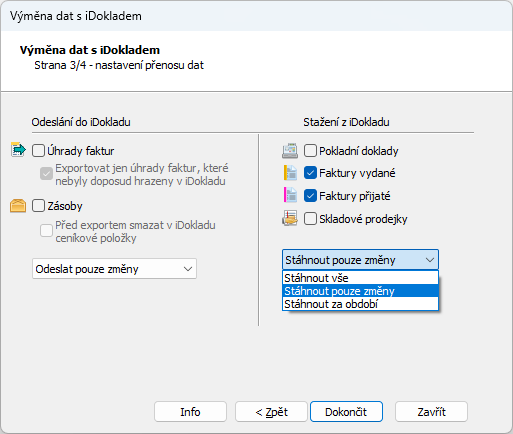Open the Odeslat pouze změny dropdown
This screenshot has width=513, height=434.
click(114, 269)
